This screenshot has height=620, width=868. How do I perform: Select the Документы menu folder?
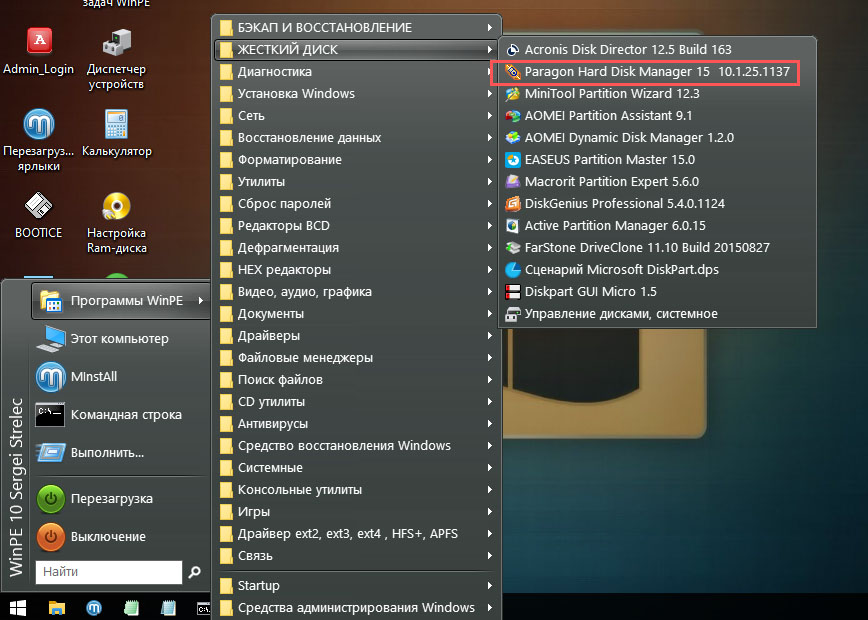click(x=356, y=314)
